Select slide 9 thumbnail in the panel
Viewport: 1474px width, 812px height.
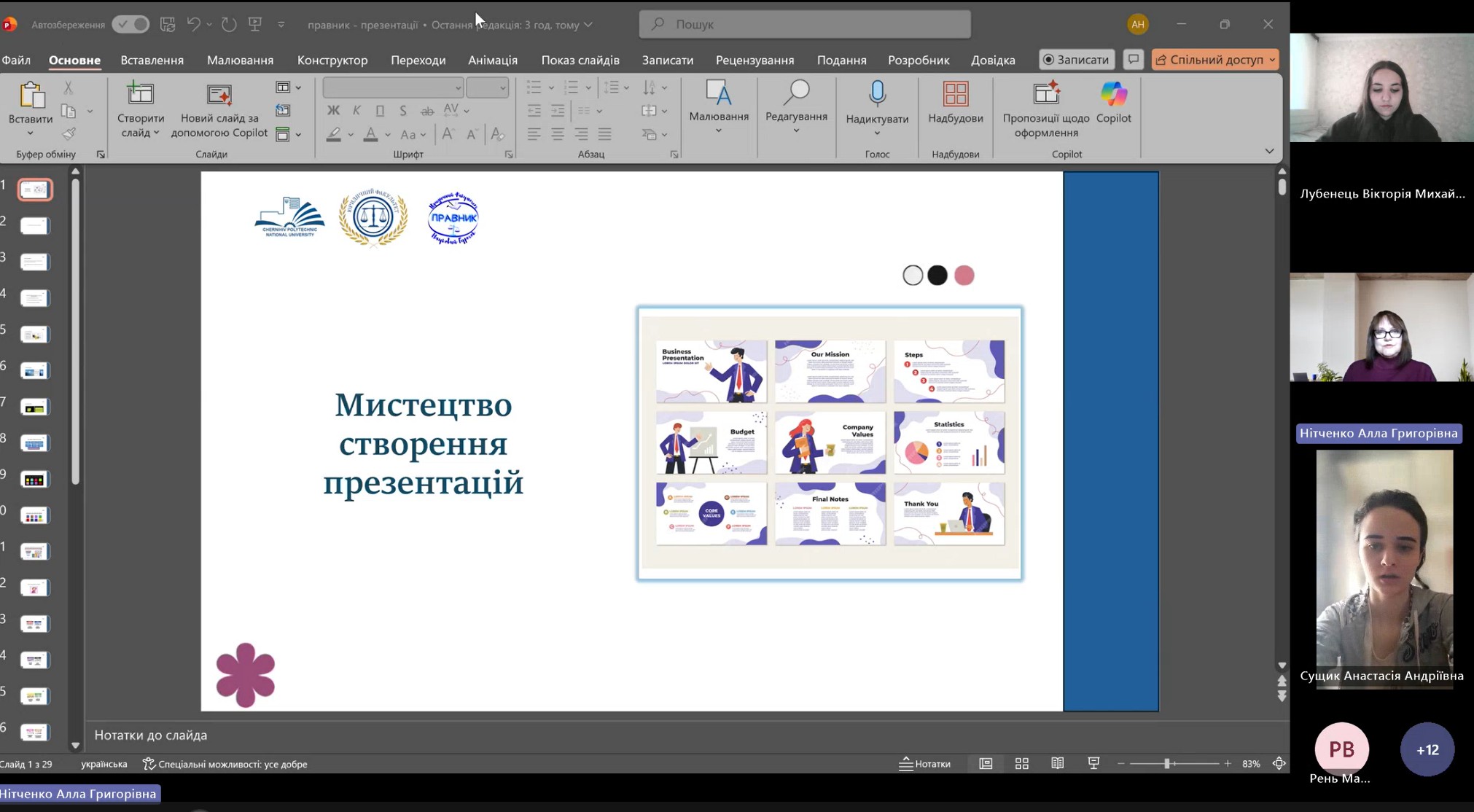click(34, 480)
